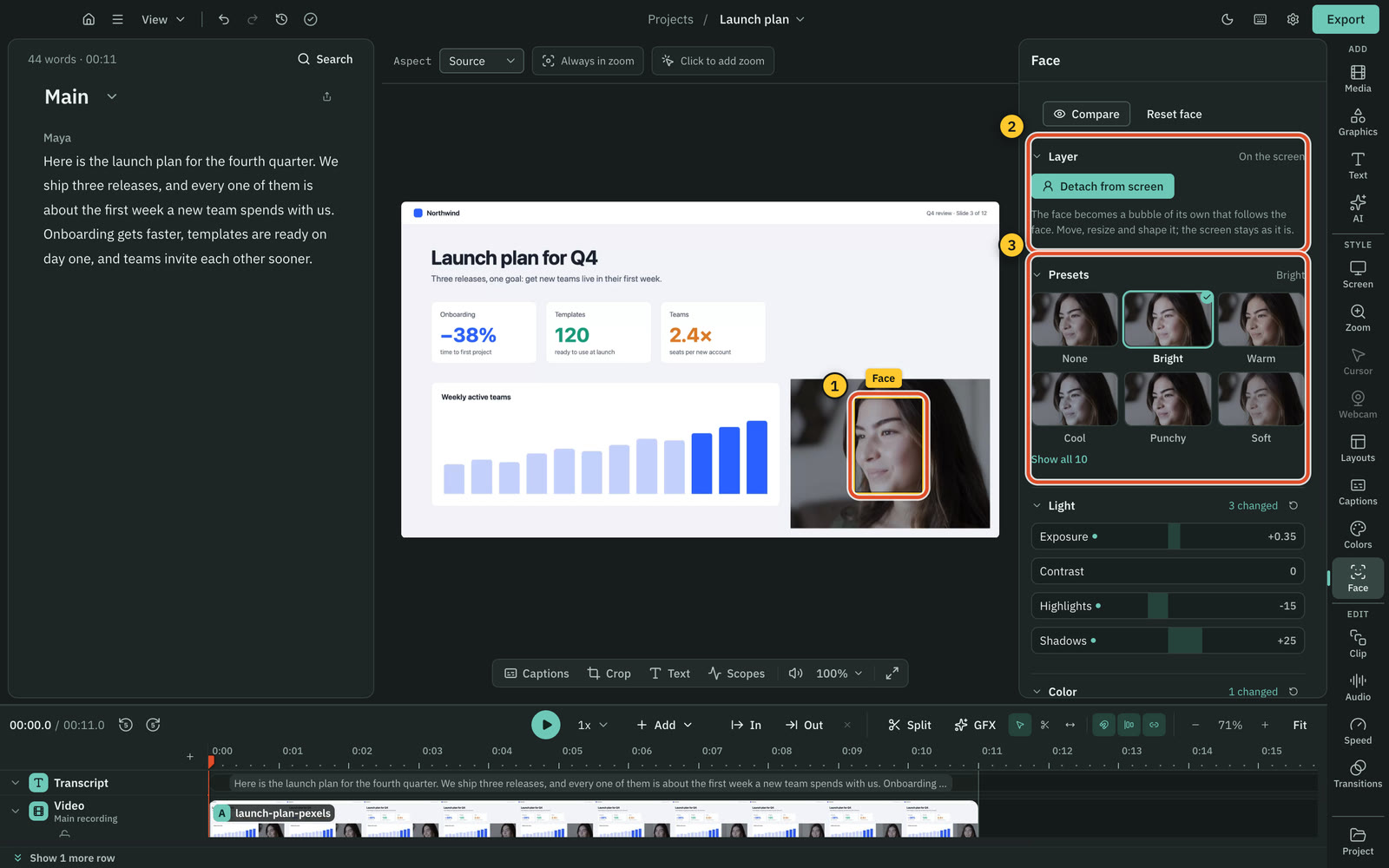This screenshot has width=1389, height=868.
Task: Expand preview to fullscreen
Action: tap(892, 674)
